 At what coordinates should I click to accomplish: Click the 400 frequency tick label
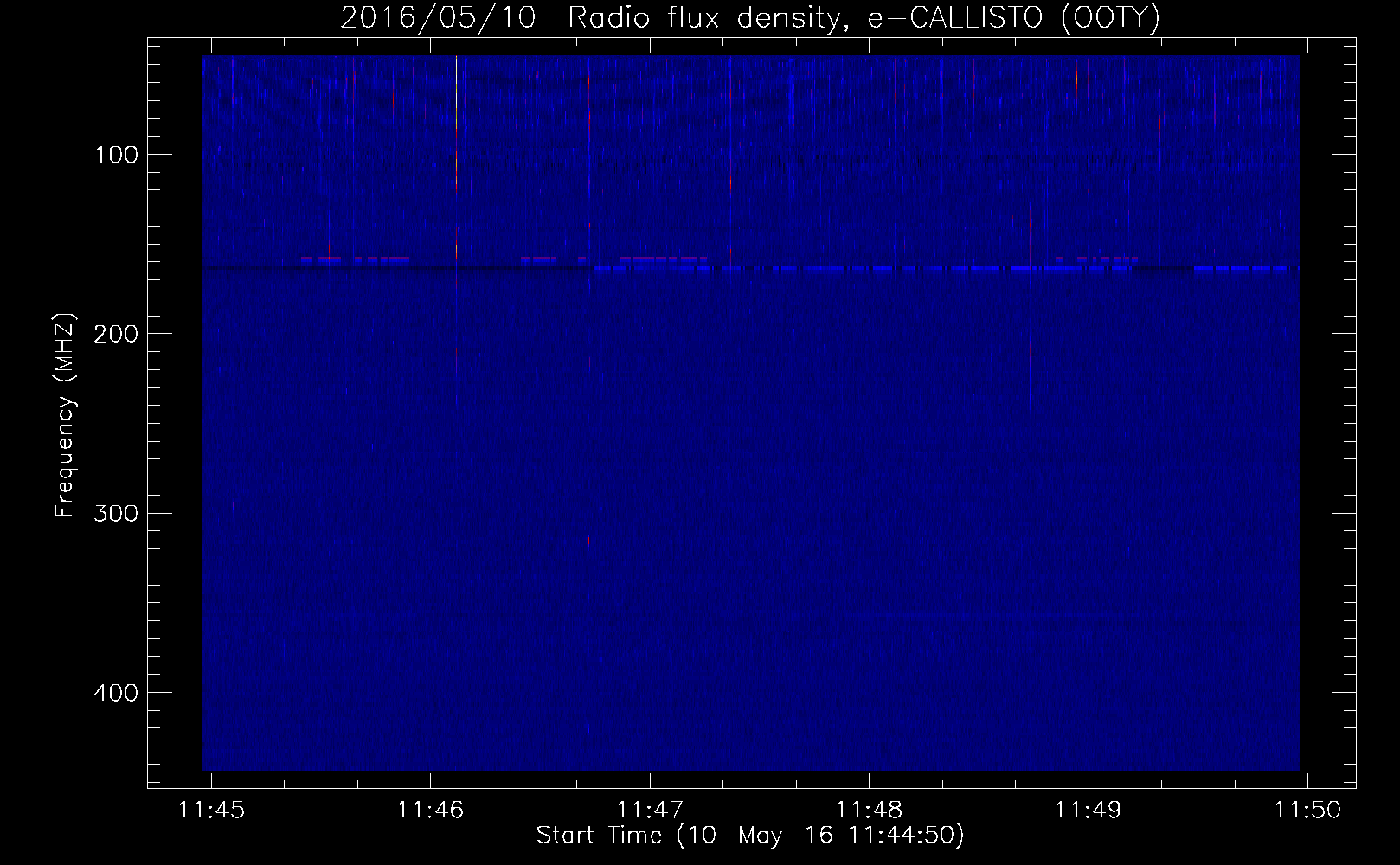[116, 693]
